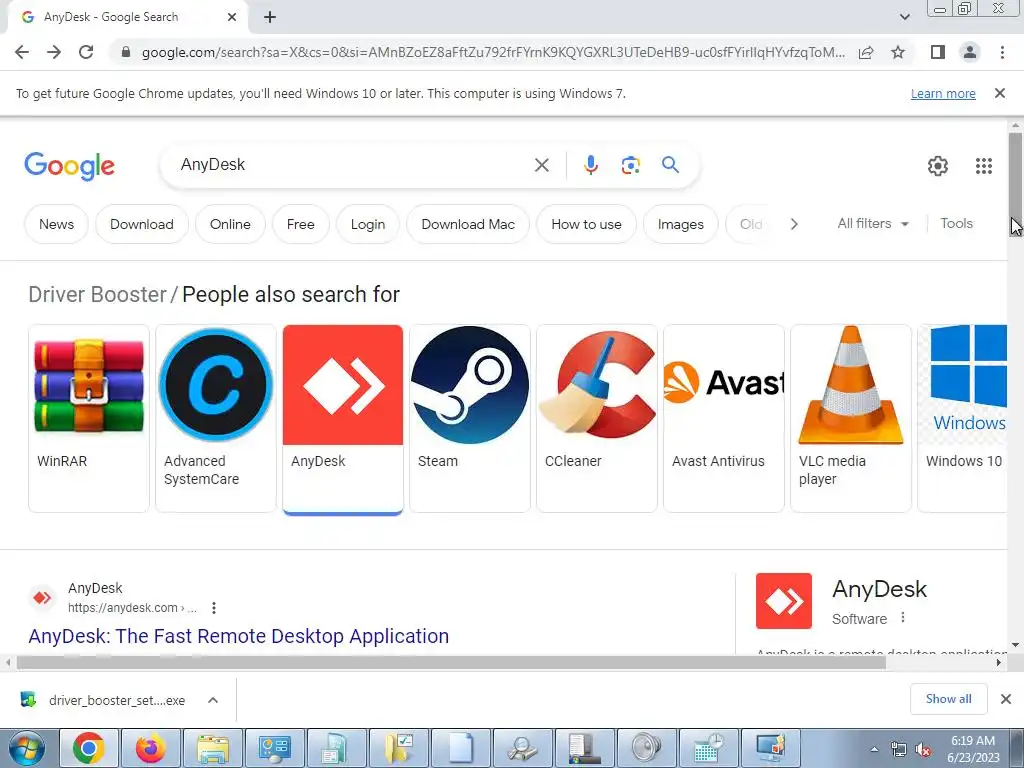Select the Download filter chip

pyautogui.click(x=142, y=224)
